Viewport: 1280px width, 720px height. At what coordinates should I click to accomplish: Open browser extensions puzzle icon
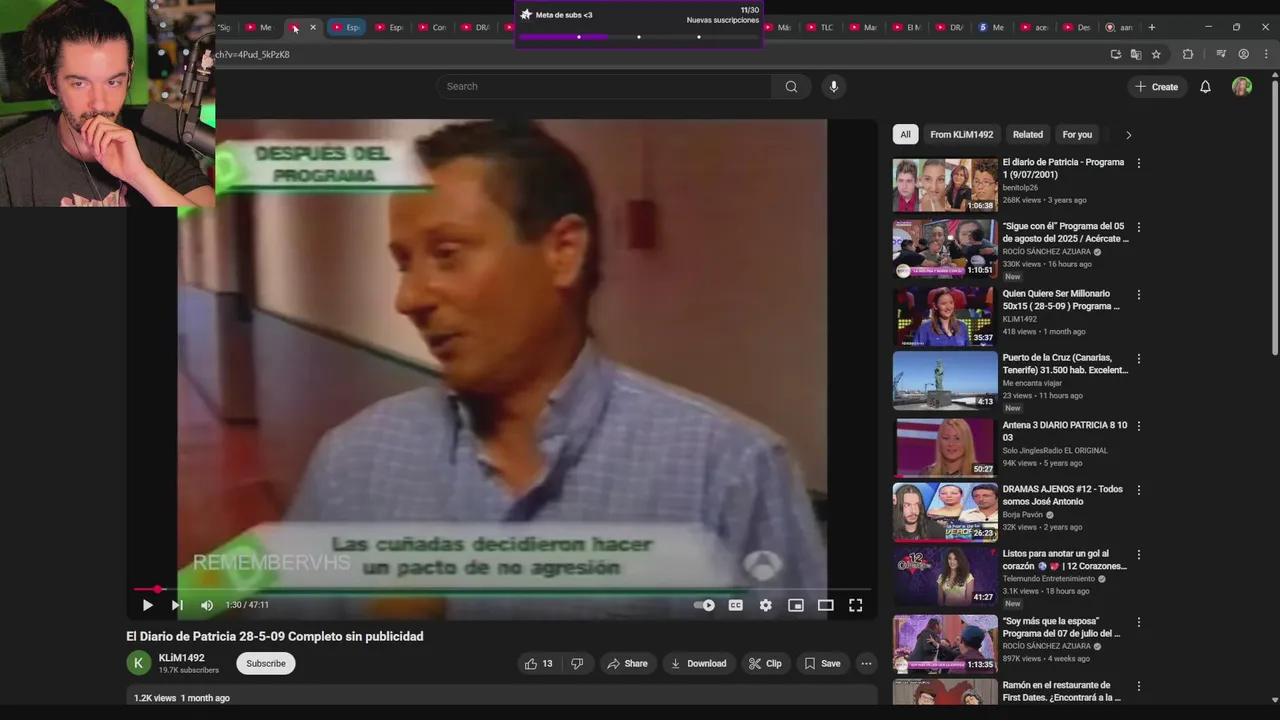tap(1188, 54)
